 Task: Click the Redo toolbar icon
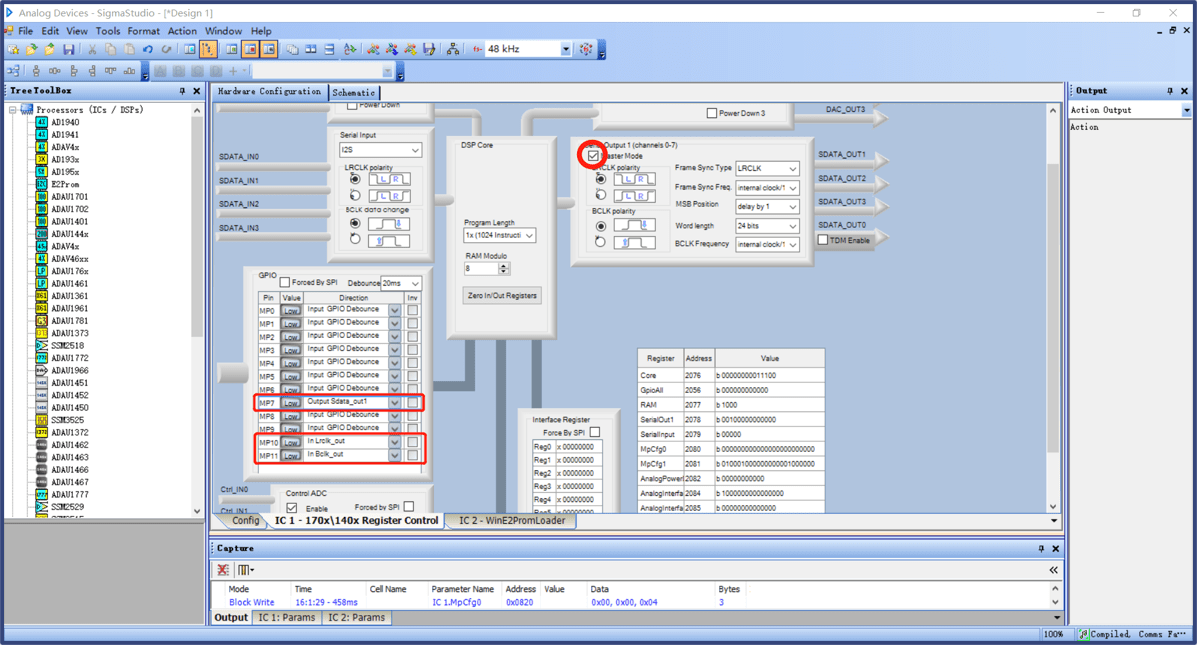click(165, 48)
